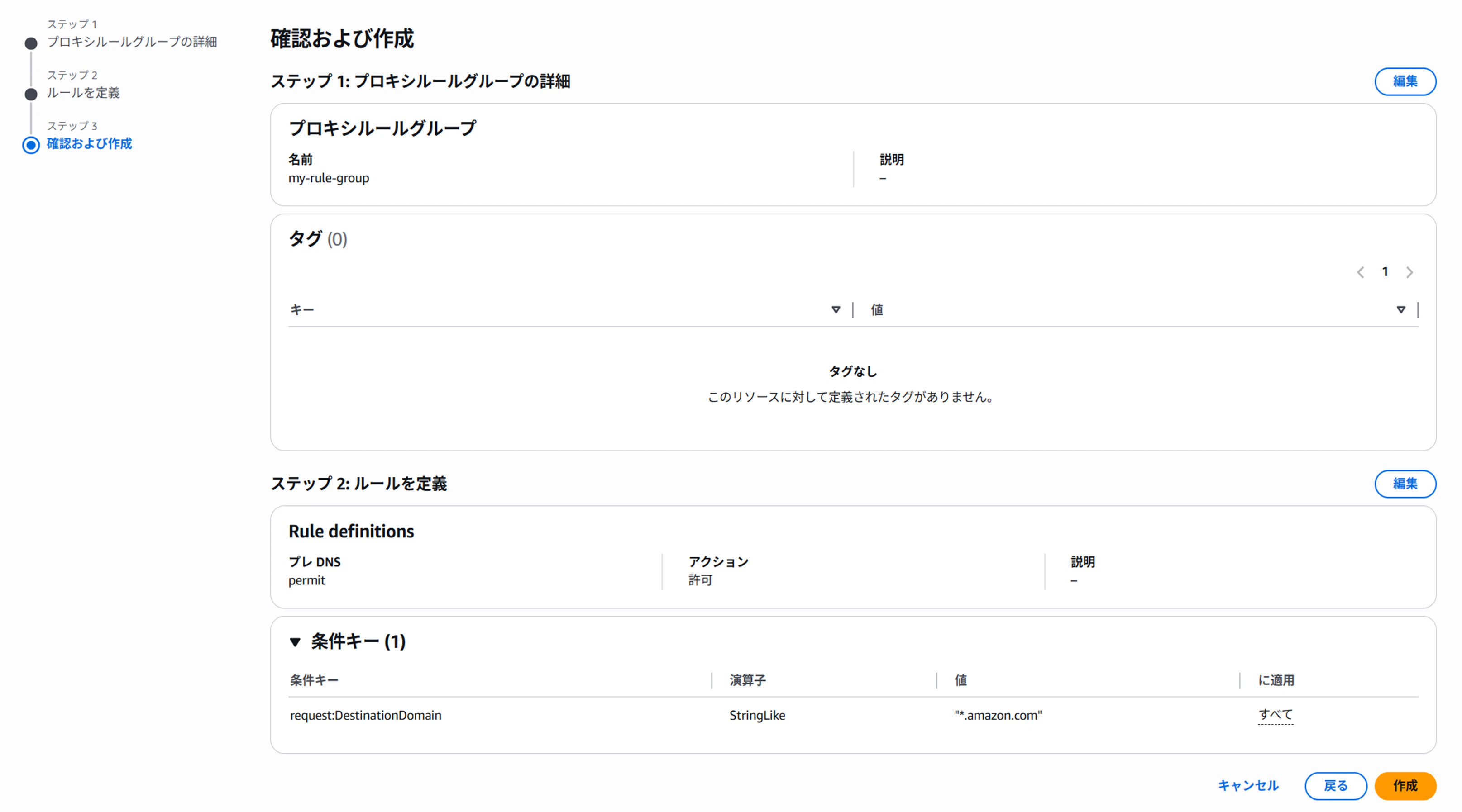1462x812 pixels.
Task: Open ルールを定義 step in navigation
Action: click(x=83, y=93)
